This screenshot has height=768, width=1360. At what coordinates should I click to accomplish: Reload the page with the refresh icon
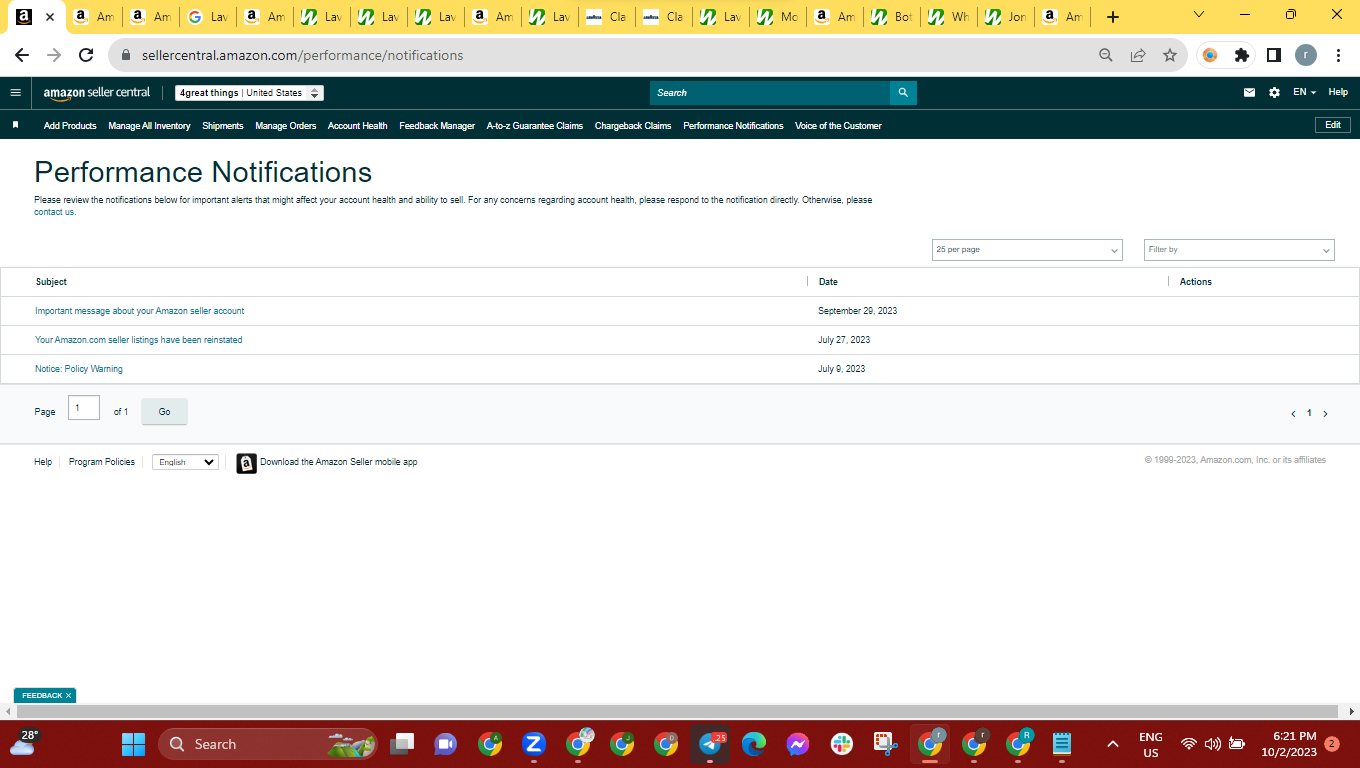pos(86,55)
